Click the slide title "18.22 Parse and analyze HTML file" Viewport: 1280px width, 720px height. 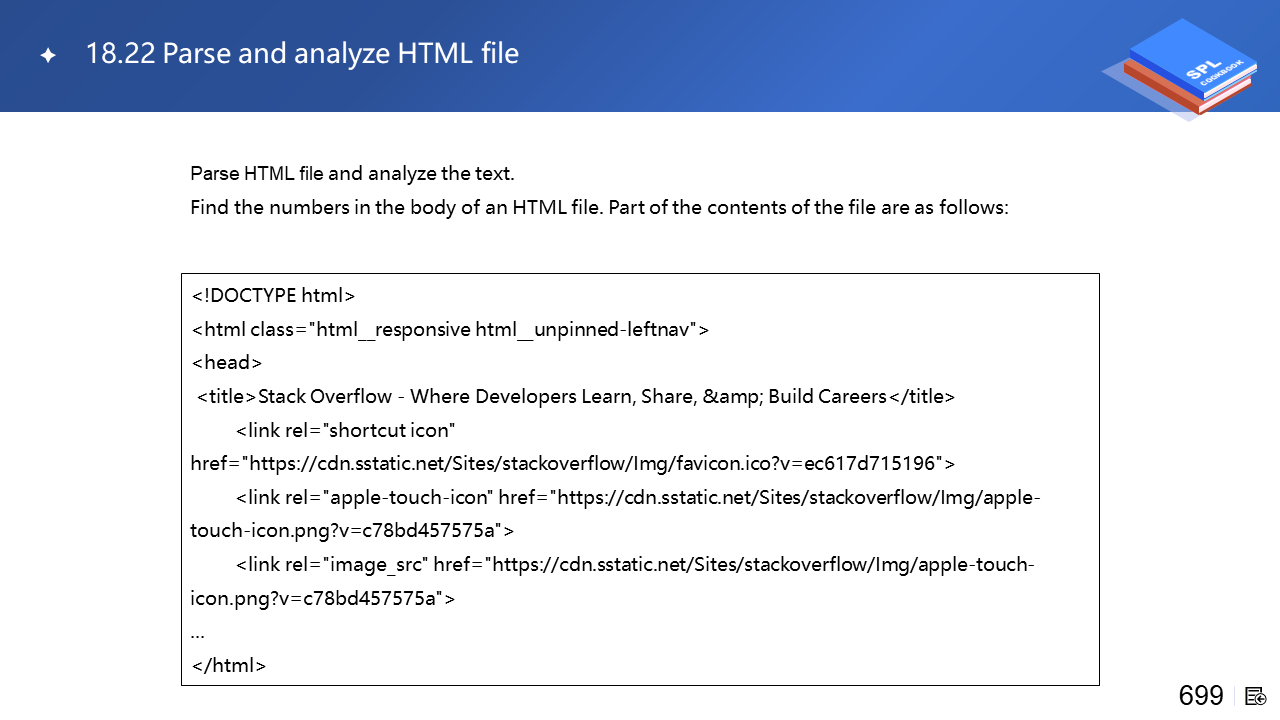click(x=302, y=53)
